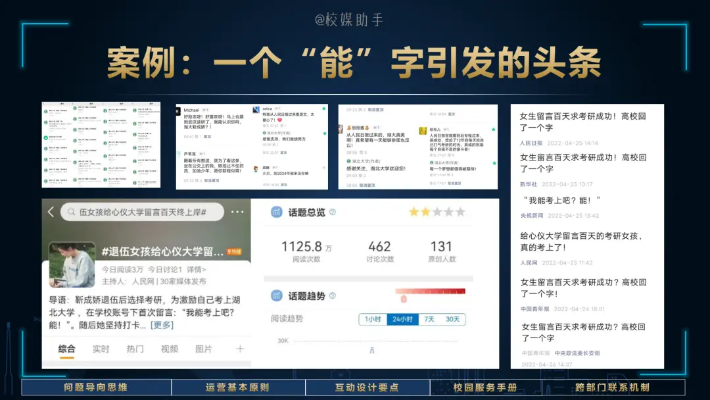Click the help icon next to 话题总览

pos(332,212)
